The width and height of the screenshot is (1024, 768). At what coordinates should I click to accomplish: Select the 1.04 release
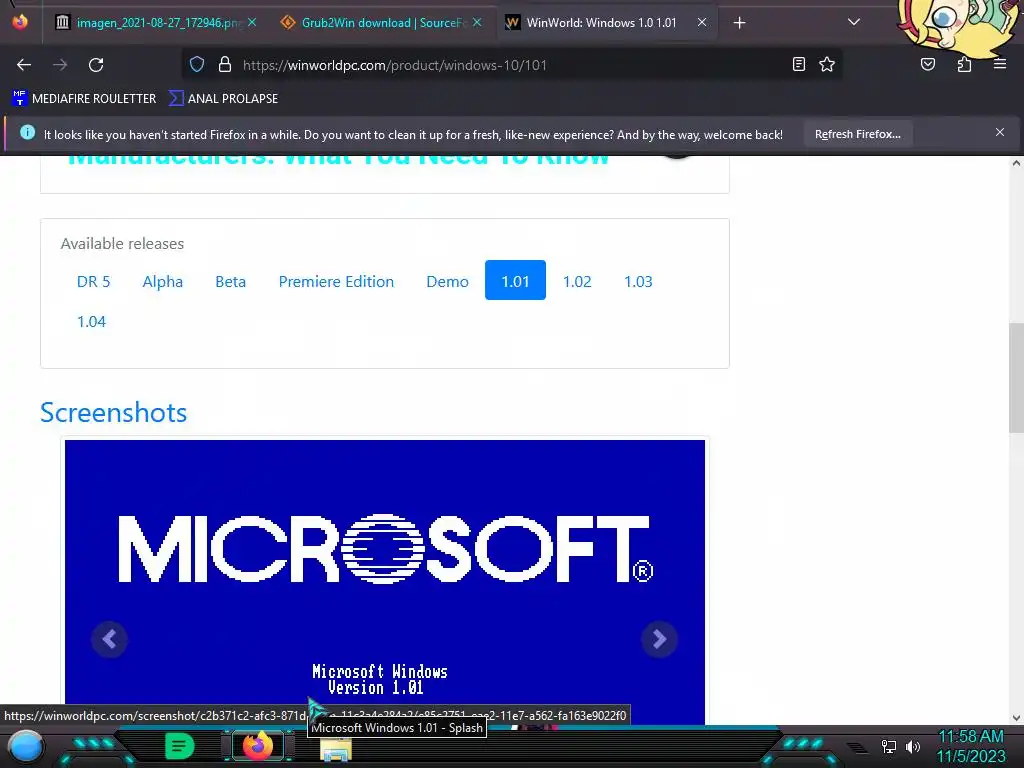tap(91, 321)
